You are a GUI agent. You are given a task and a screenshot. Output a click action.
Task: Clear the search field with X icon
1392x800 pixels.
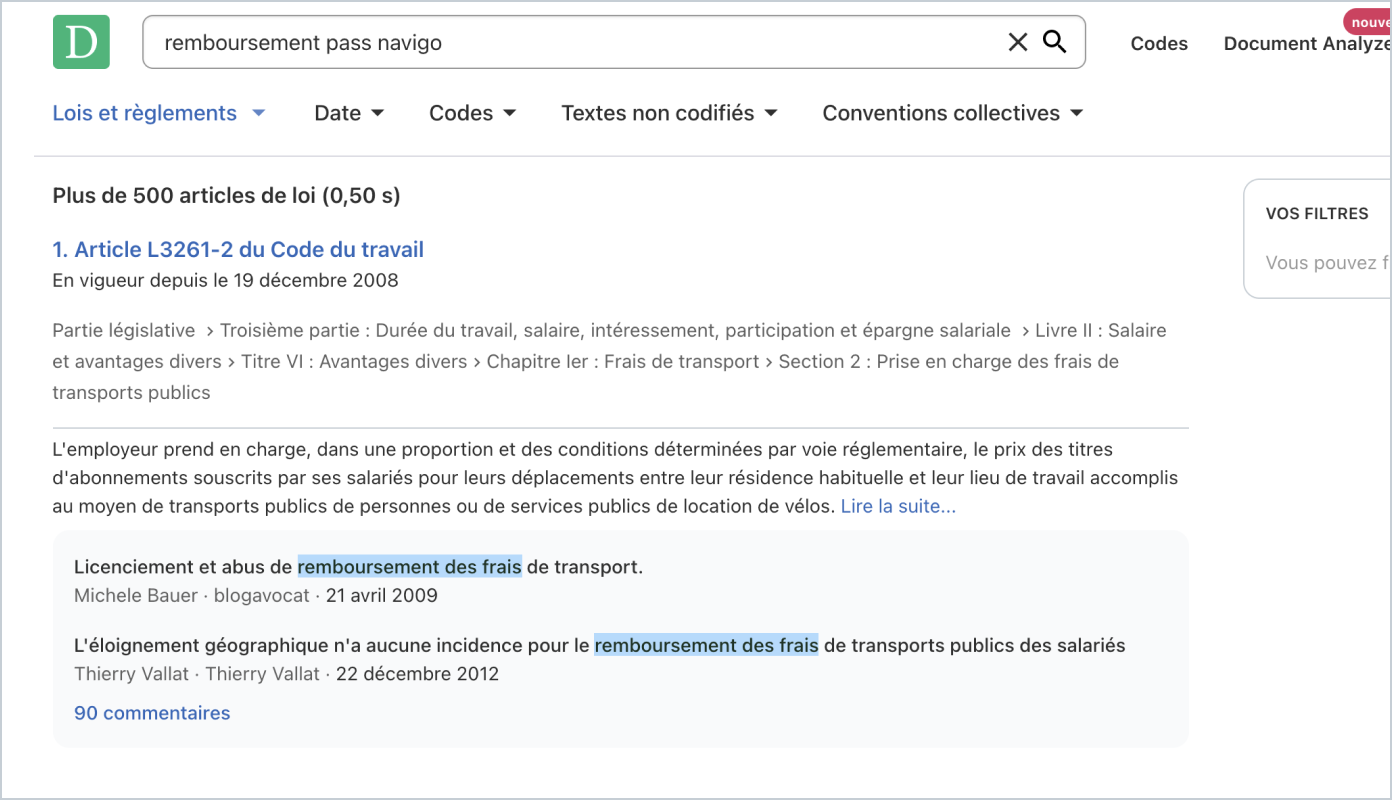(1017, 42)
